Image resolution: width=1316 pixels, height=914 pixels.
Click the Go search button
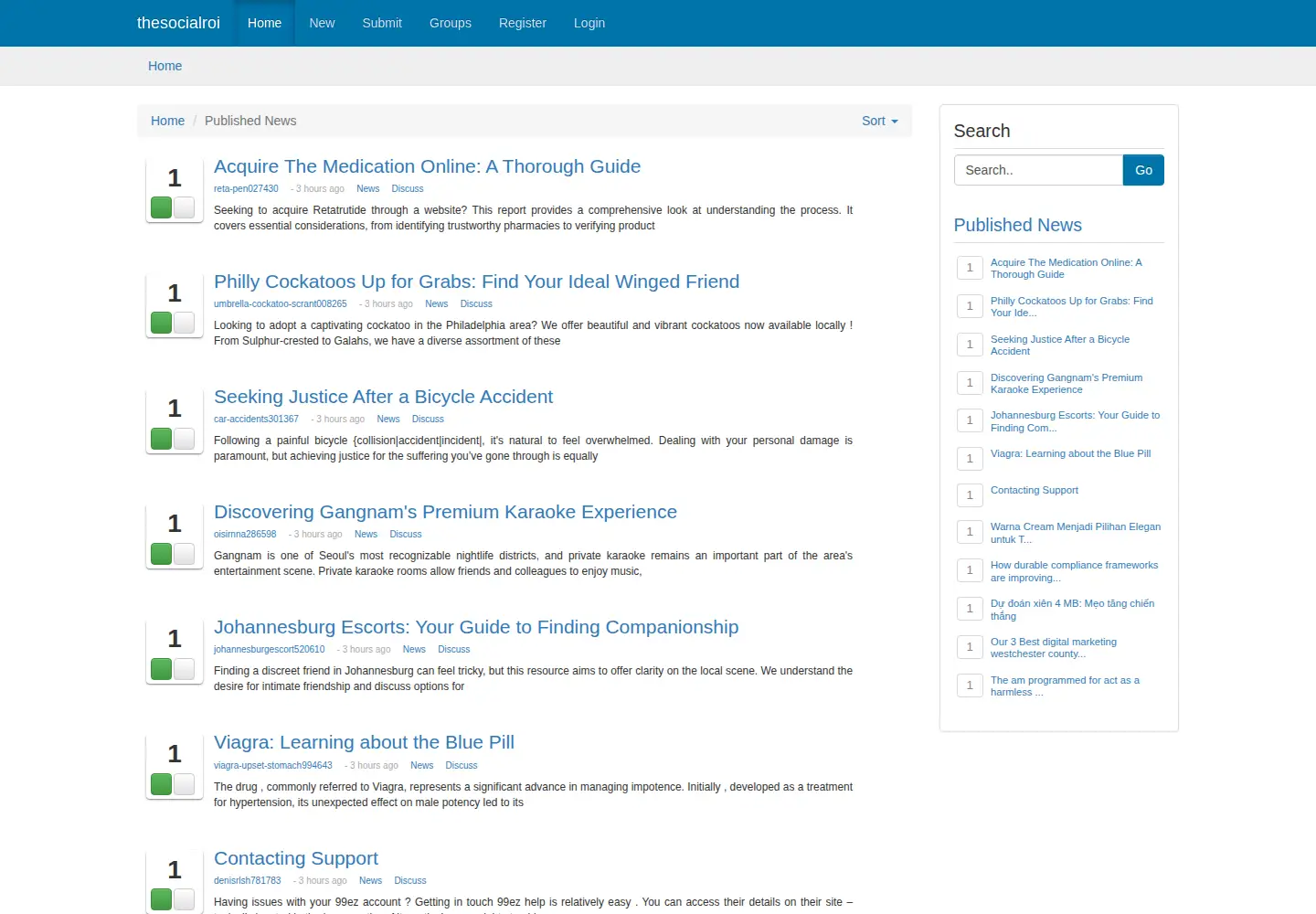click(1143, 170)
